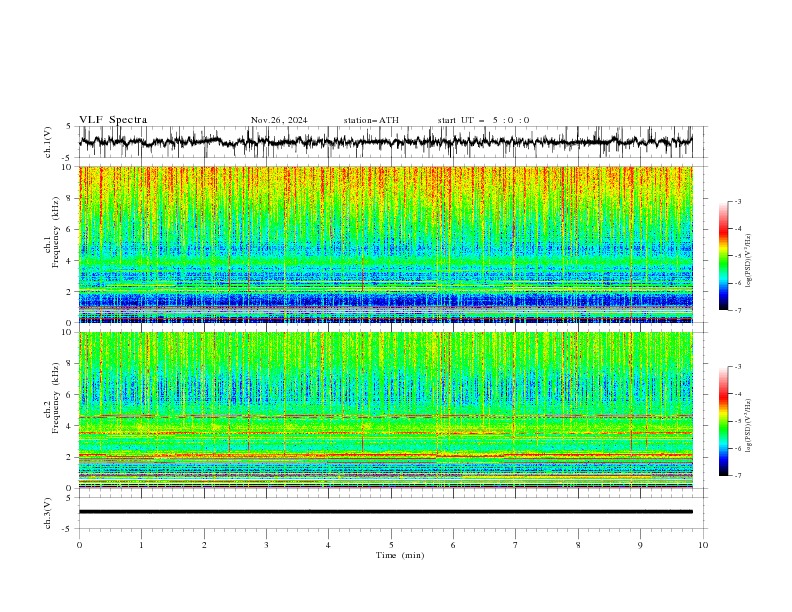Click the "station=ATH" label
This screenshot has width=792, height=612.
[371, 120]
